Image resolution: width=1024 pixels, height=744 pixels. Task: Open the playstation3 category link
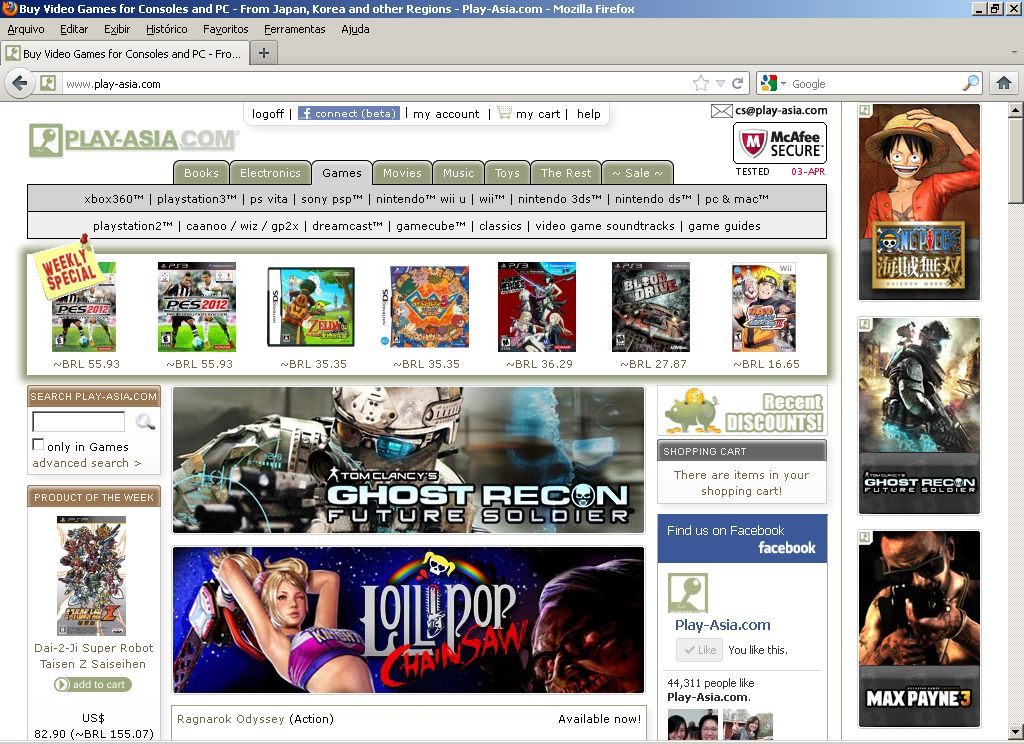pos(197,199)
